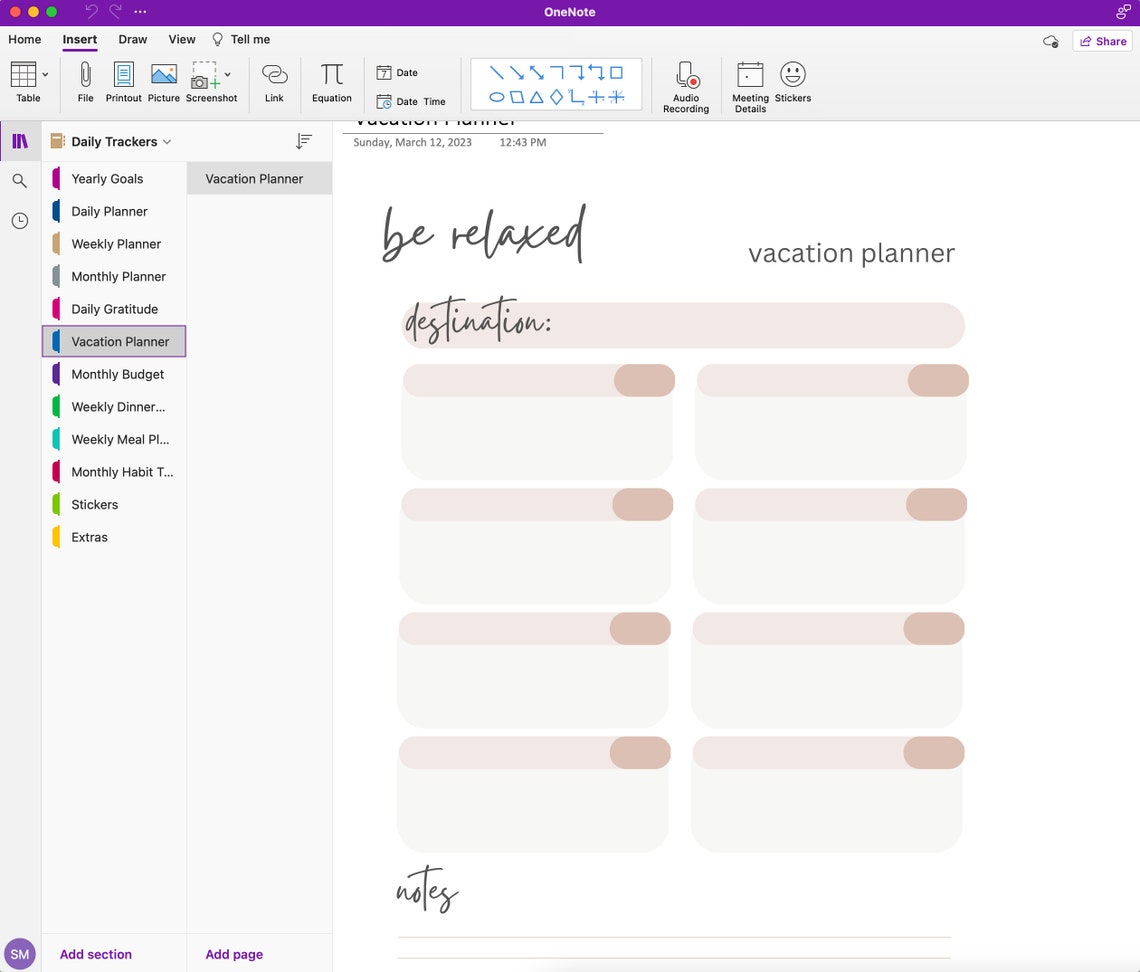Share the current notebook

[x=1102, y=41]
